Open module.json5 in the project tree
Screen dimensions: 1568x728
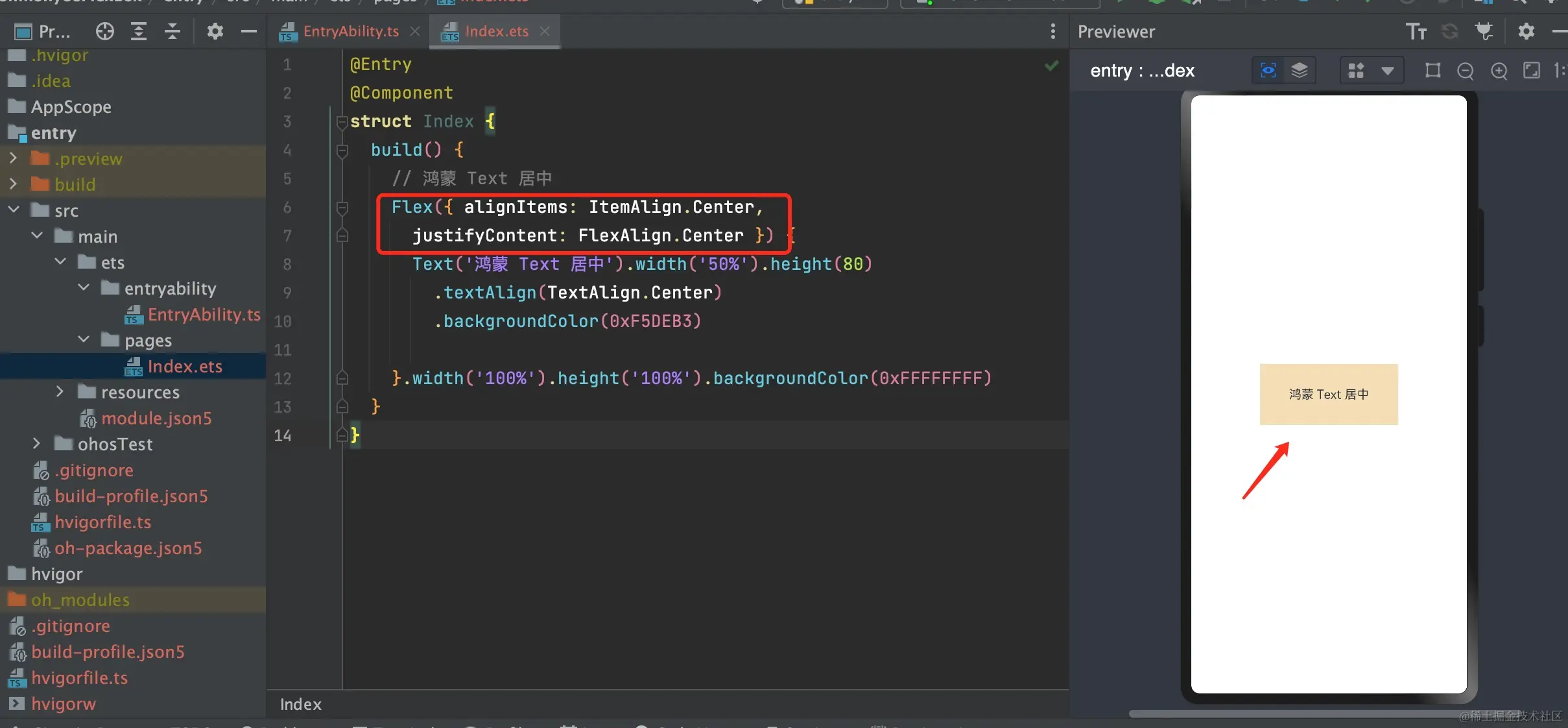click(x=156, y=419)
